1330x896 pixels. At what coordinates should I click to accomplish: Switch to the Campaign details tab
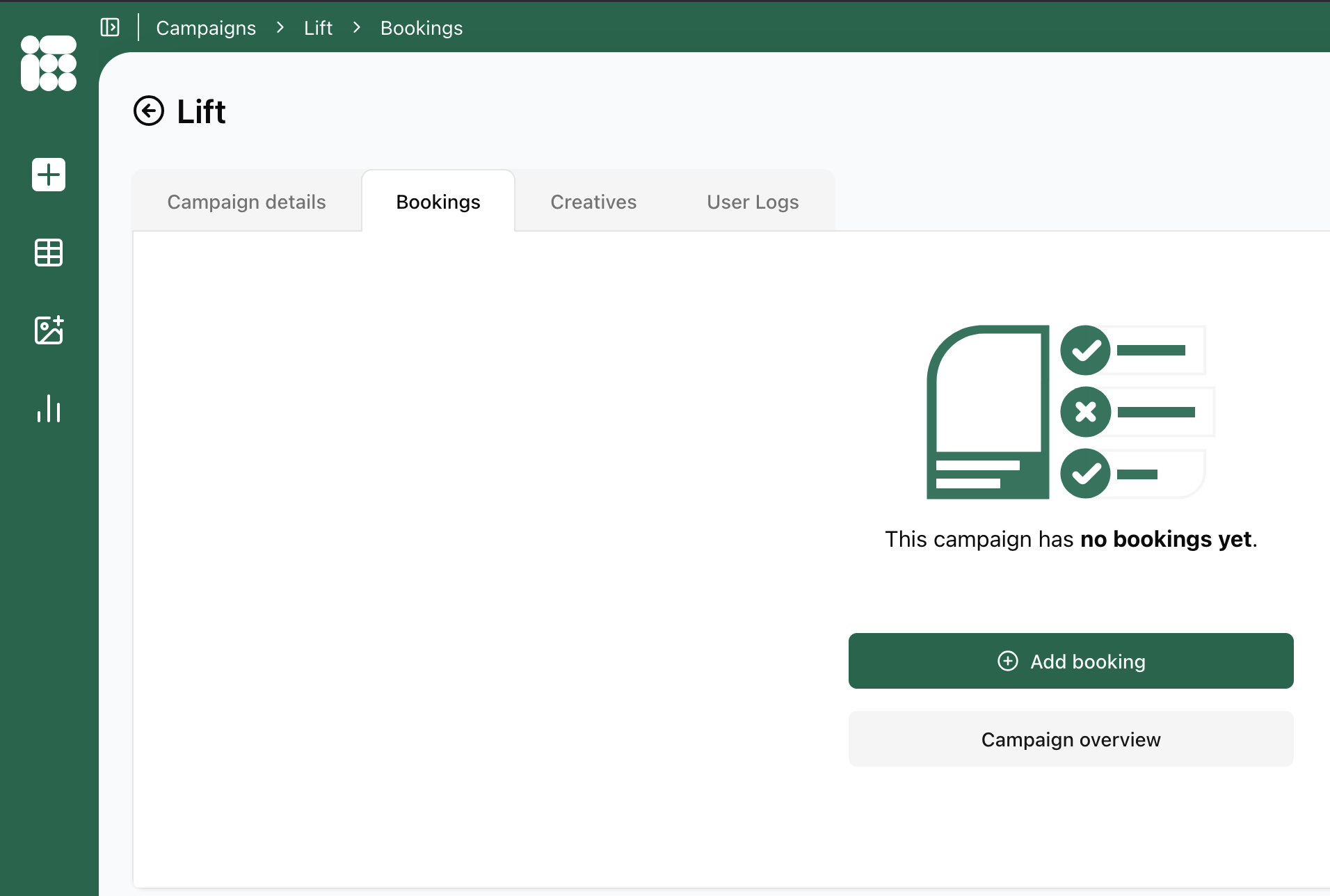[246, 202]
